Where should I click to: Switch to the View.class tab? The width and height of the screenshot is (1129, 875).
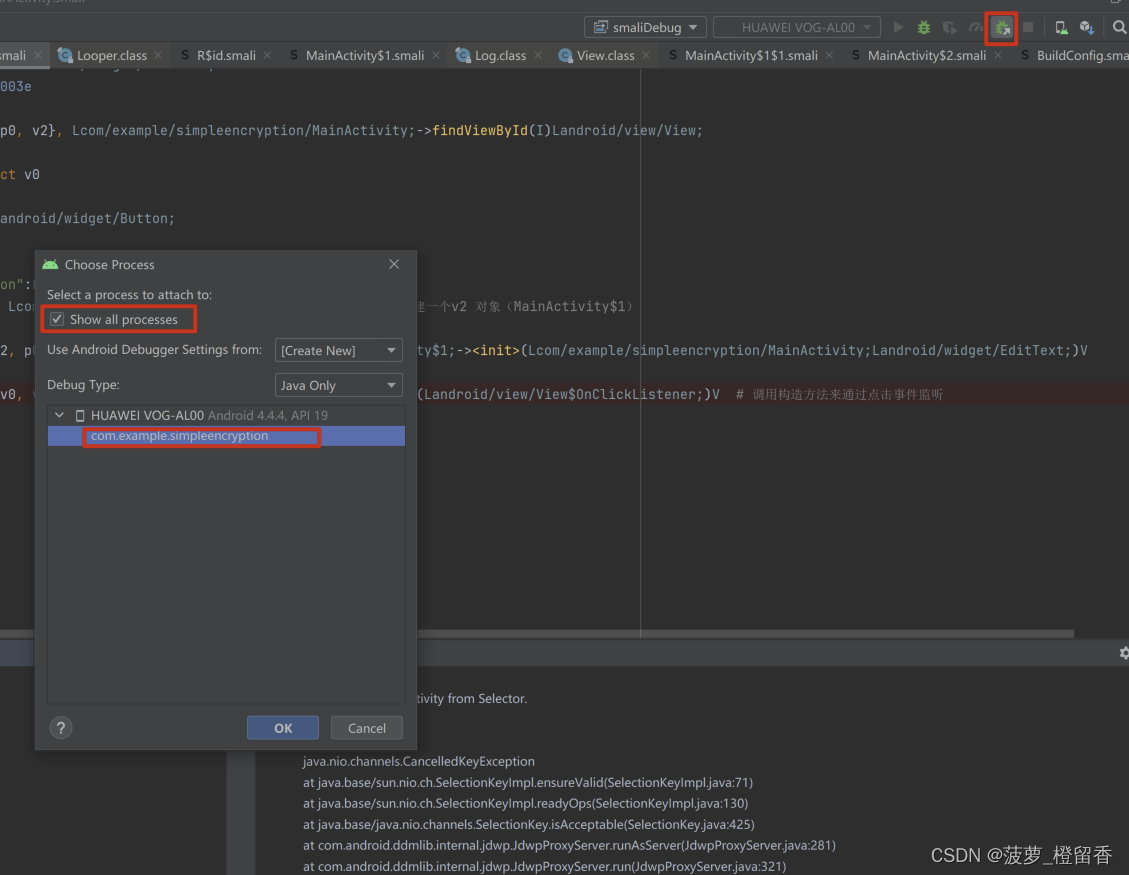pyautogui.click(x=605, y=55)
